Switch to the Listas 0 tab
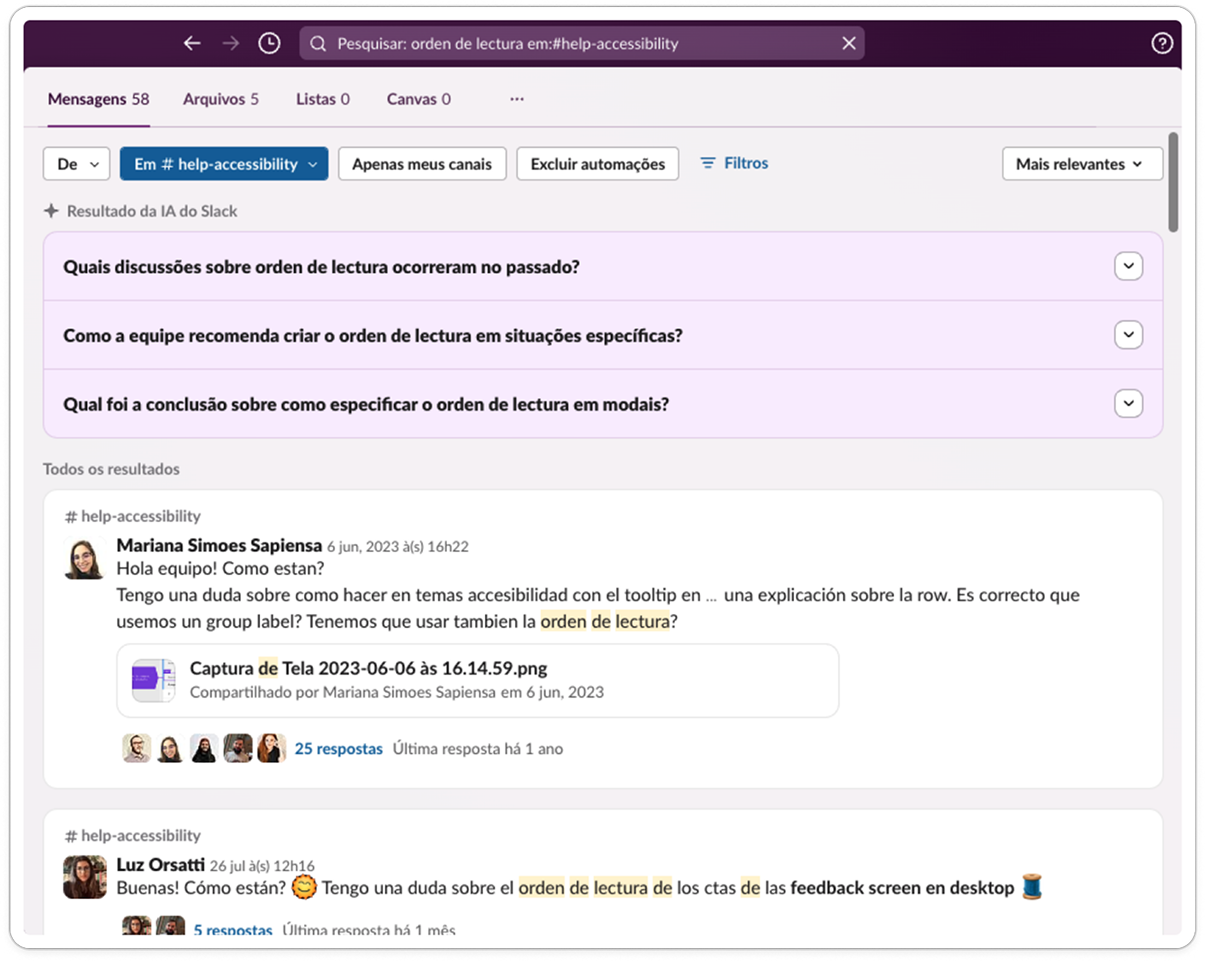The height and width of the screenshot is (962, 1206). pyautogui.click(x=323, y=99)
